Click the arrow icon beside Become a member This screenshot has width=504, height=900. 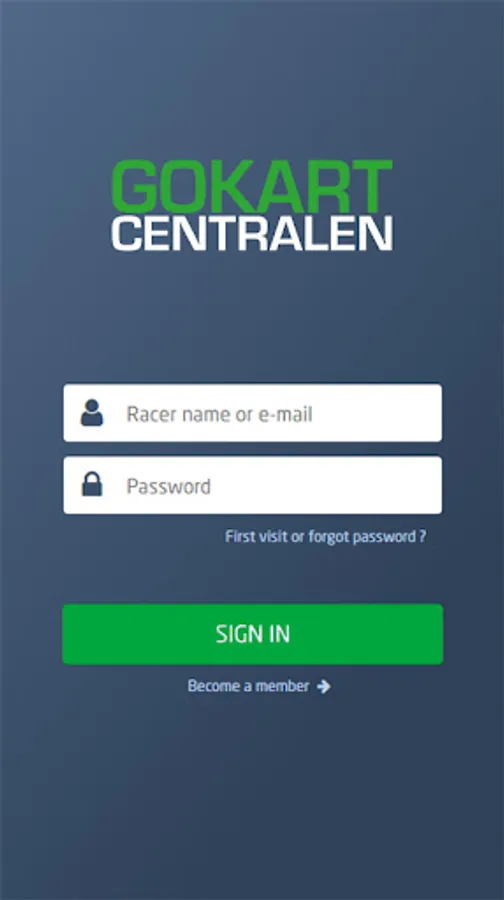[x=324, y=686]
